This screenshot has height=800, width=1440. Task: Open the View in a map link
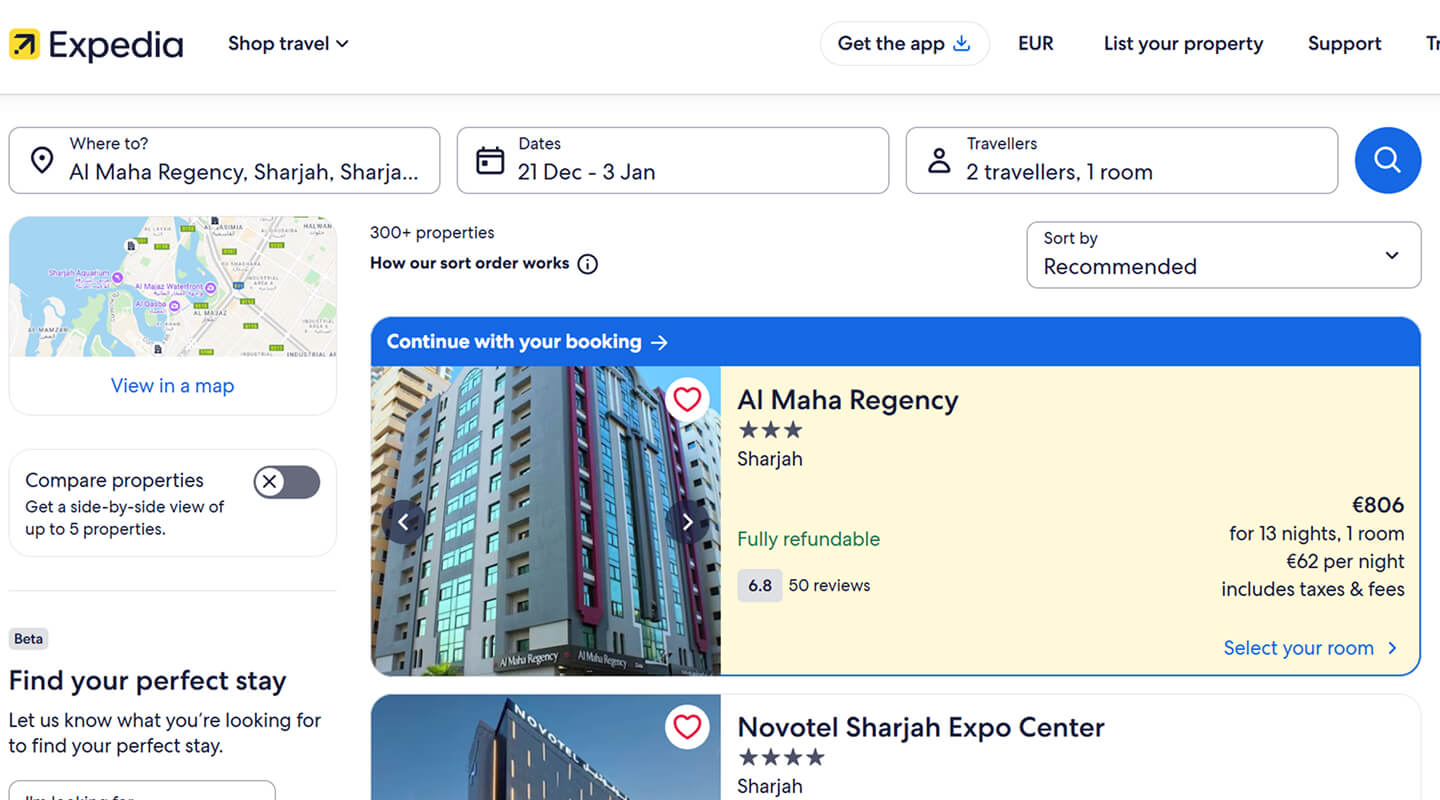point(173,386)
